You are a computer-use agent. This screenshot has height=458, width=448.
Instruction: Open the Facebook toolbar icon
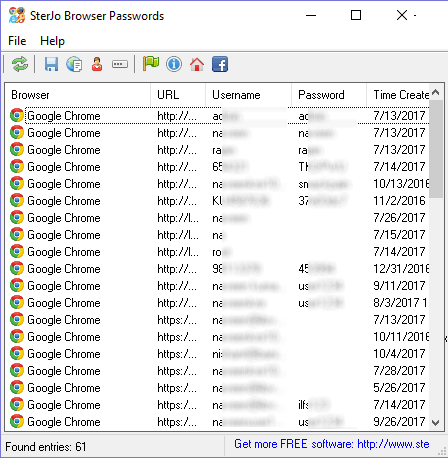(220, 64)
